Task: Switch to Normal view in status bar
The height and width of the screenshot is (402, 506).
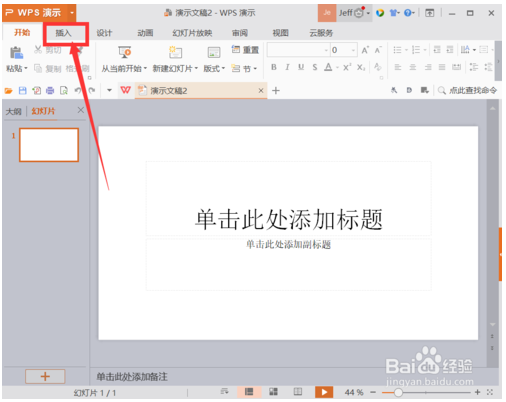Action: coord(249,392)
